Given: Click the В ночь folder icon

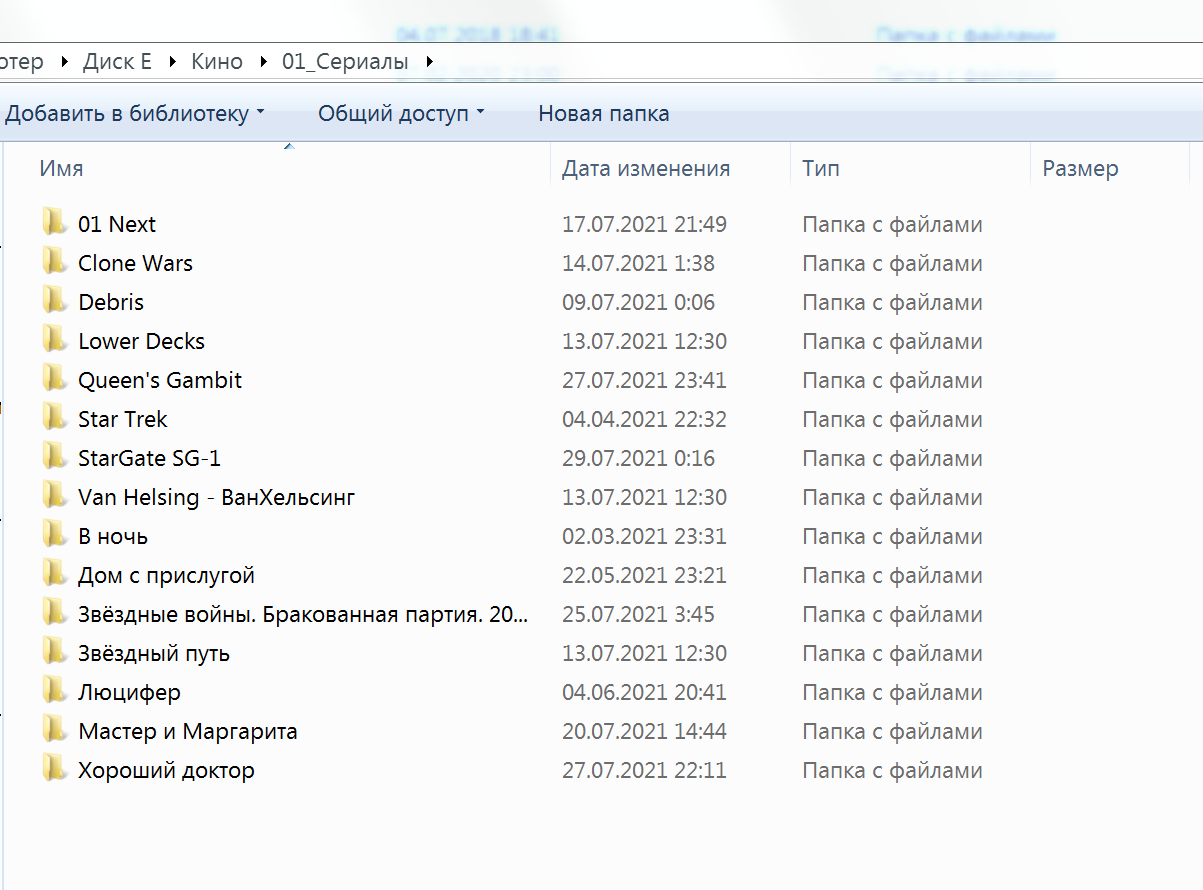Looking at the screenshot, I should 54,536.
